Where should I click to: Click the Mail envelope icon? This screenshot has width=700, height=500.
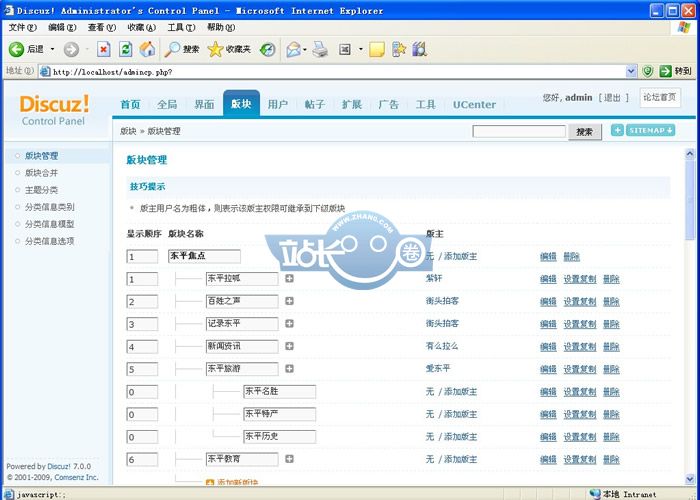293,49
